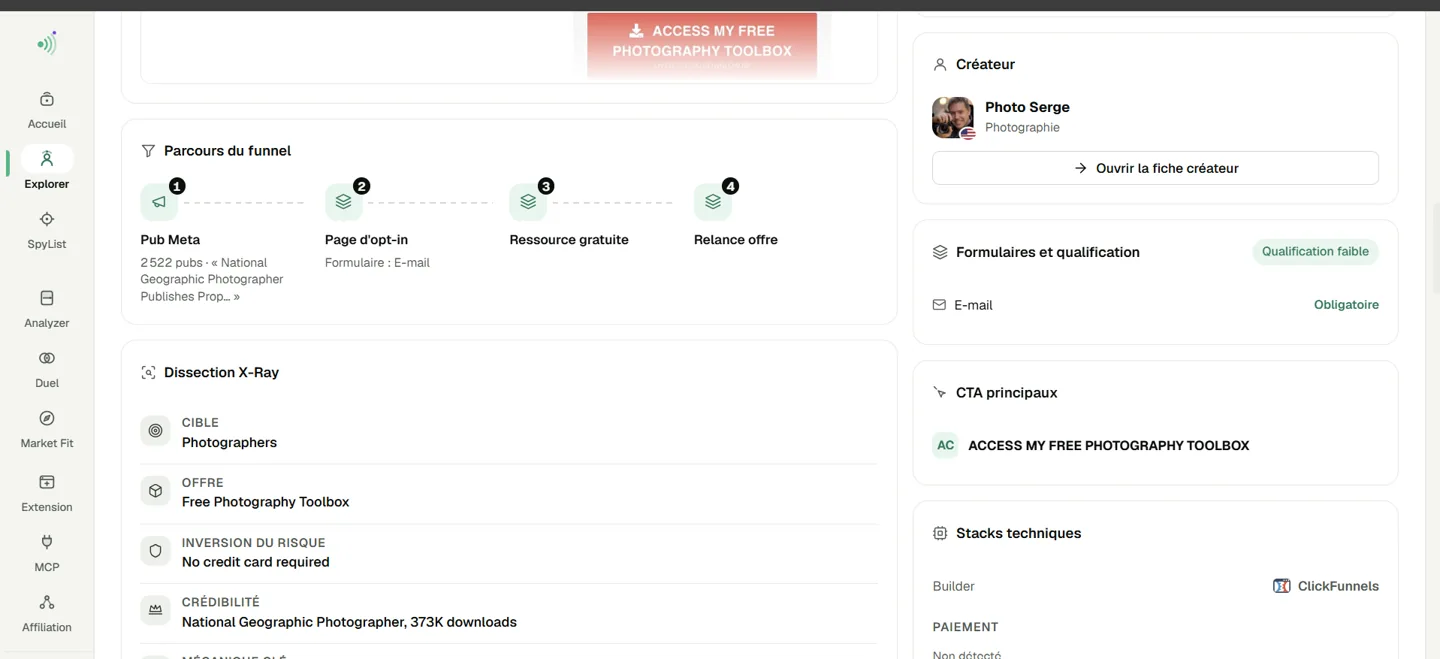Open the MCP plug icon
1440x659 pixels.
click(x=47, y=542)
